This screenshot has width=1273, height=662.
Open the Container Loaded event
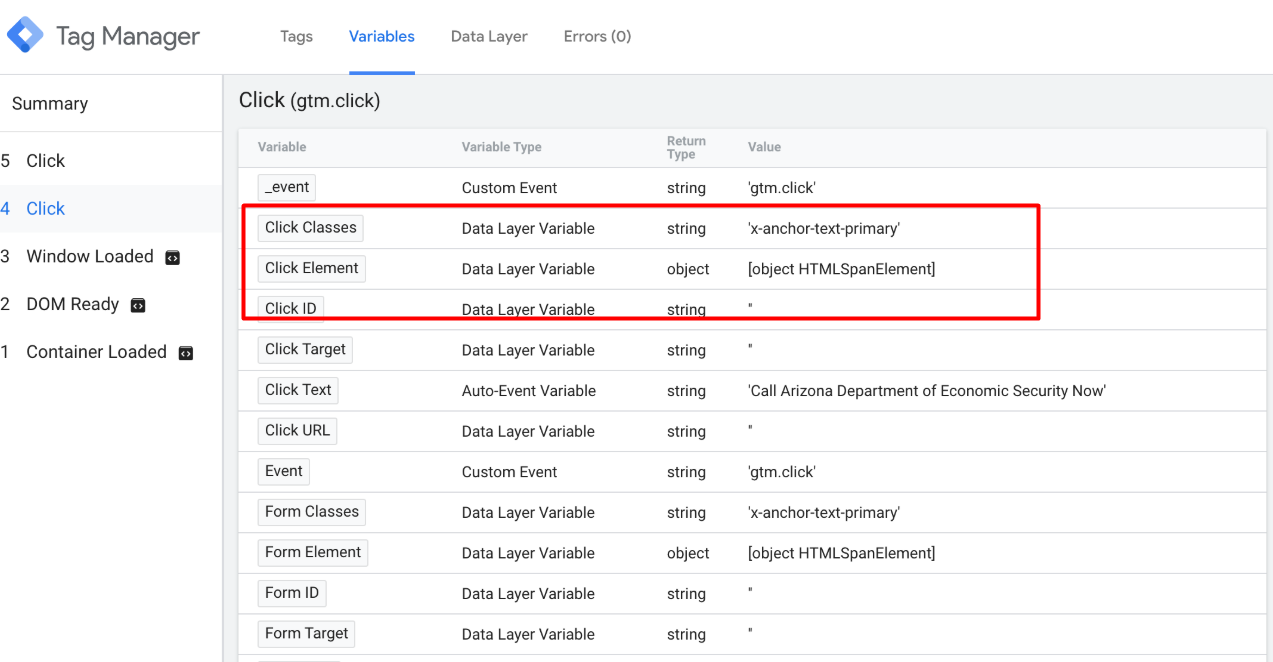[96, 352]
